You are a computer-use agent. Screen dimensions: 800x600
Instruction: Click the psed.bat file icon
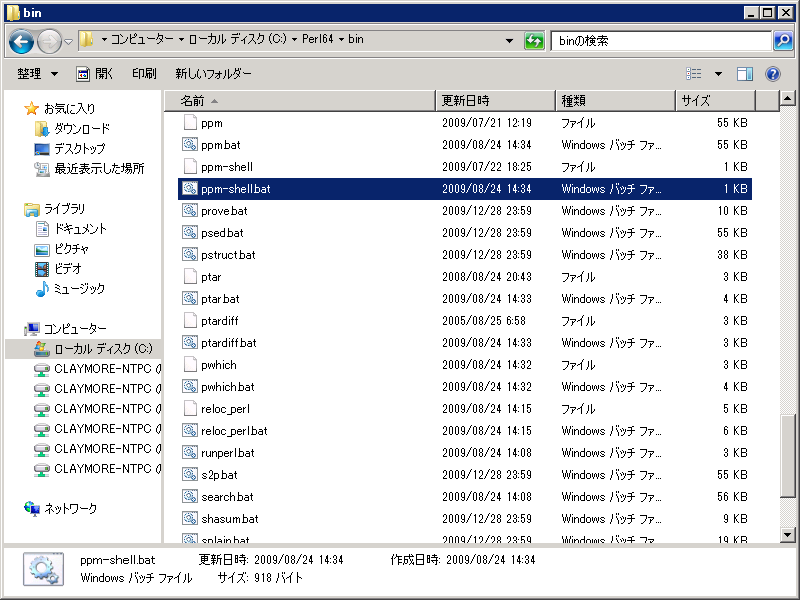(190, 232)
